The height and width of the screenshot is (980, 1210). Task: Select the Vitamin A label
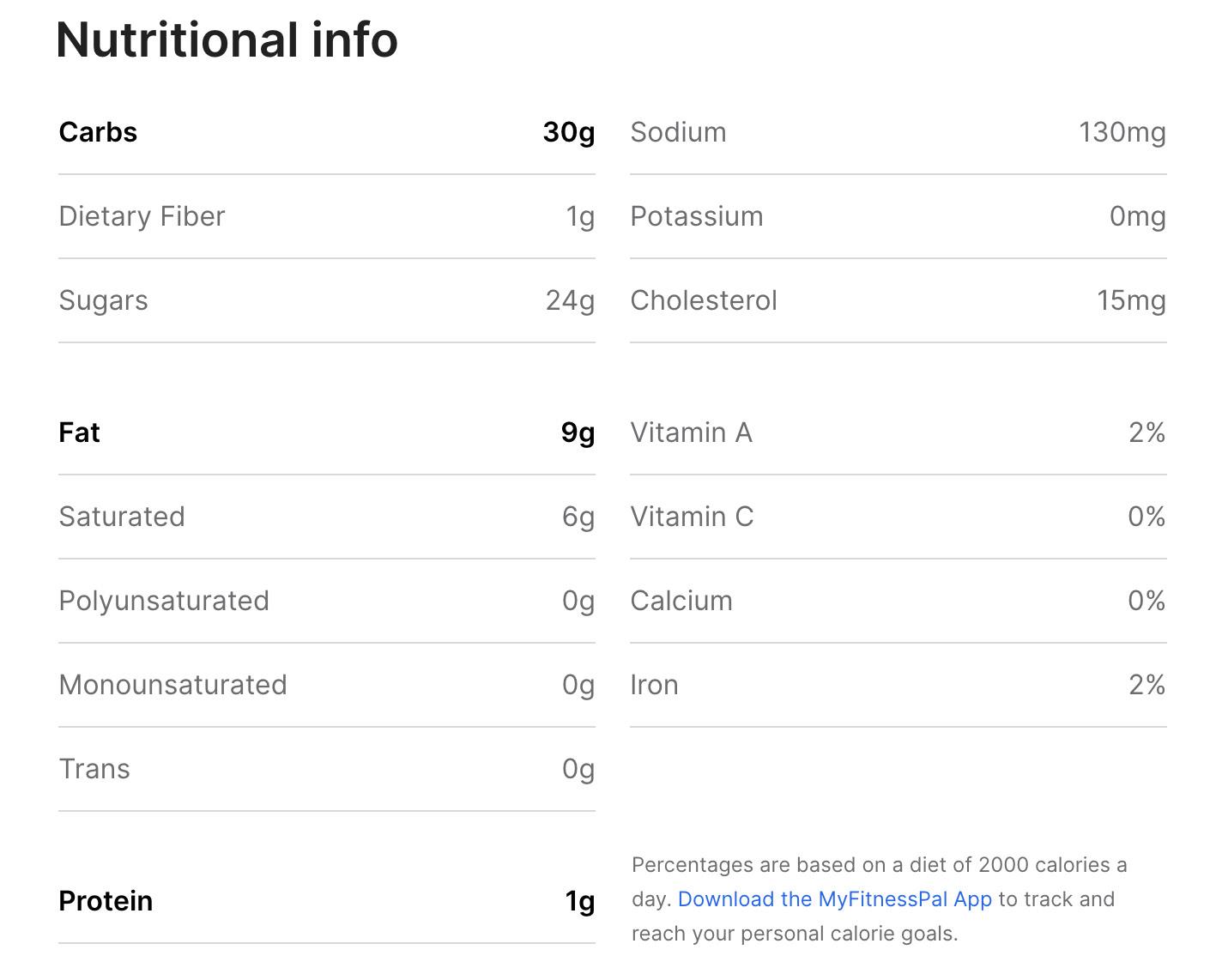click(x=691, y=433)
